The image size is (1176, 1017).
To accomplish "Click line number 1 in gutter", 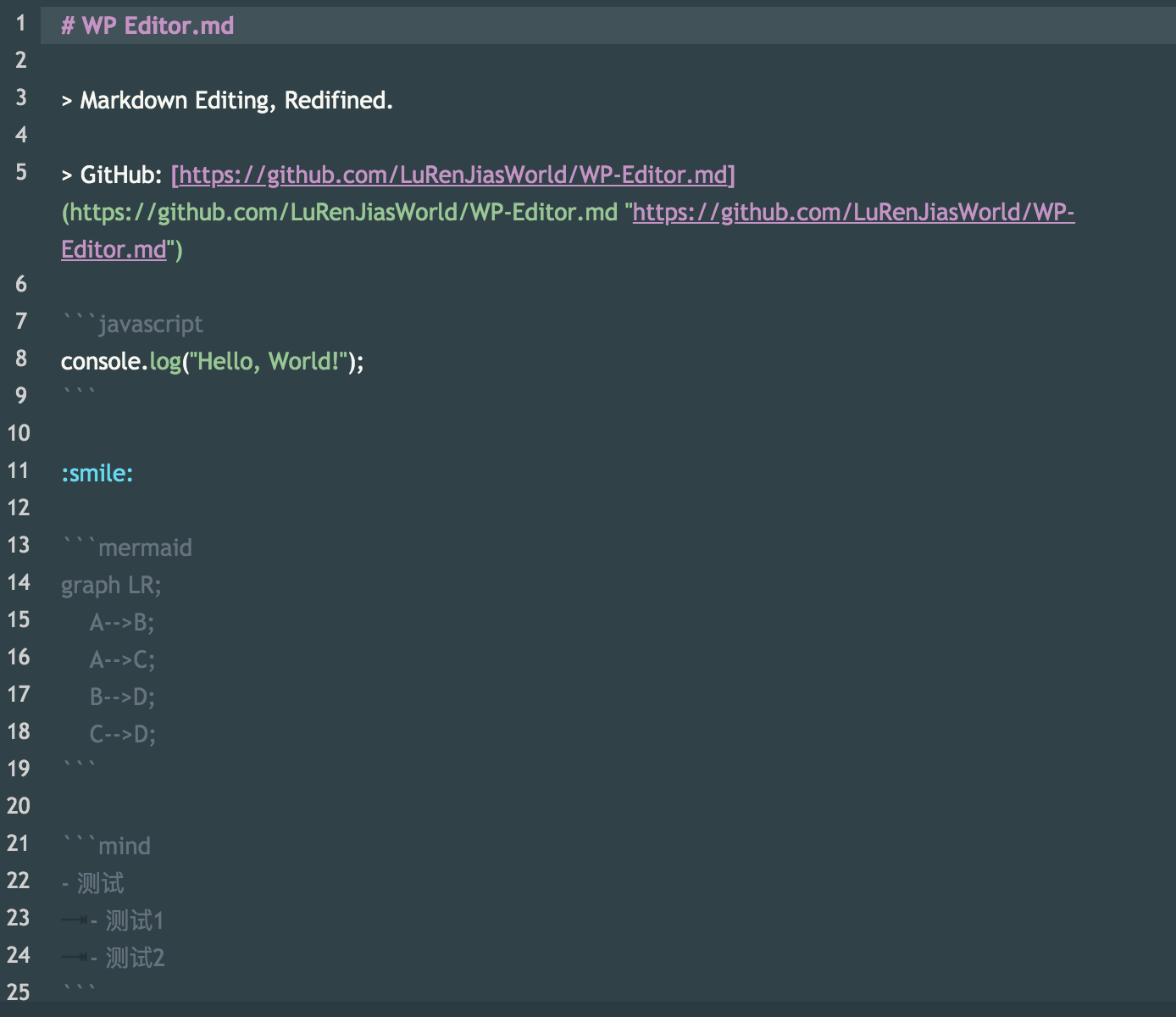I will [x=21, y=23].
